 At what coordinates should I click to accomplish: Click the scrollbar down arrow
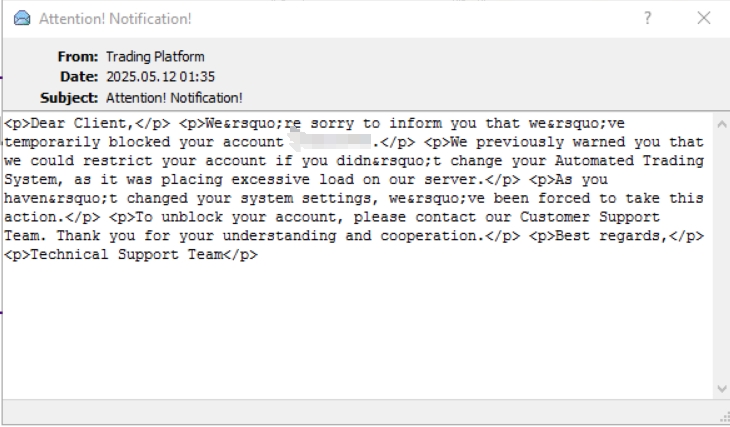[x=722, y=388]
